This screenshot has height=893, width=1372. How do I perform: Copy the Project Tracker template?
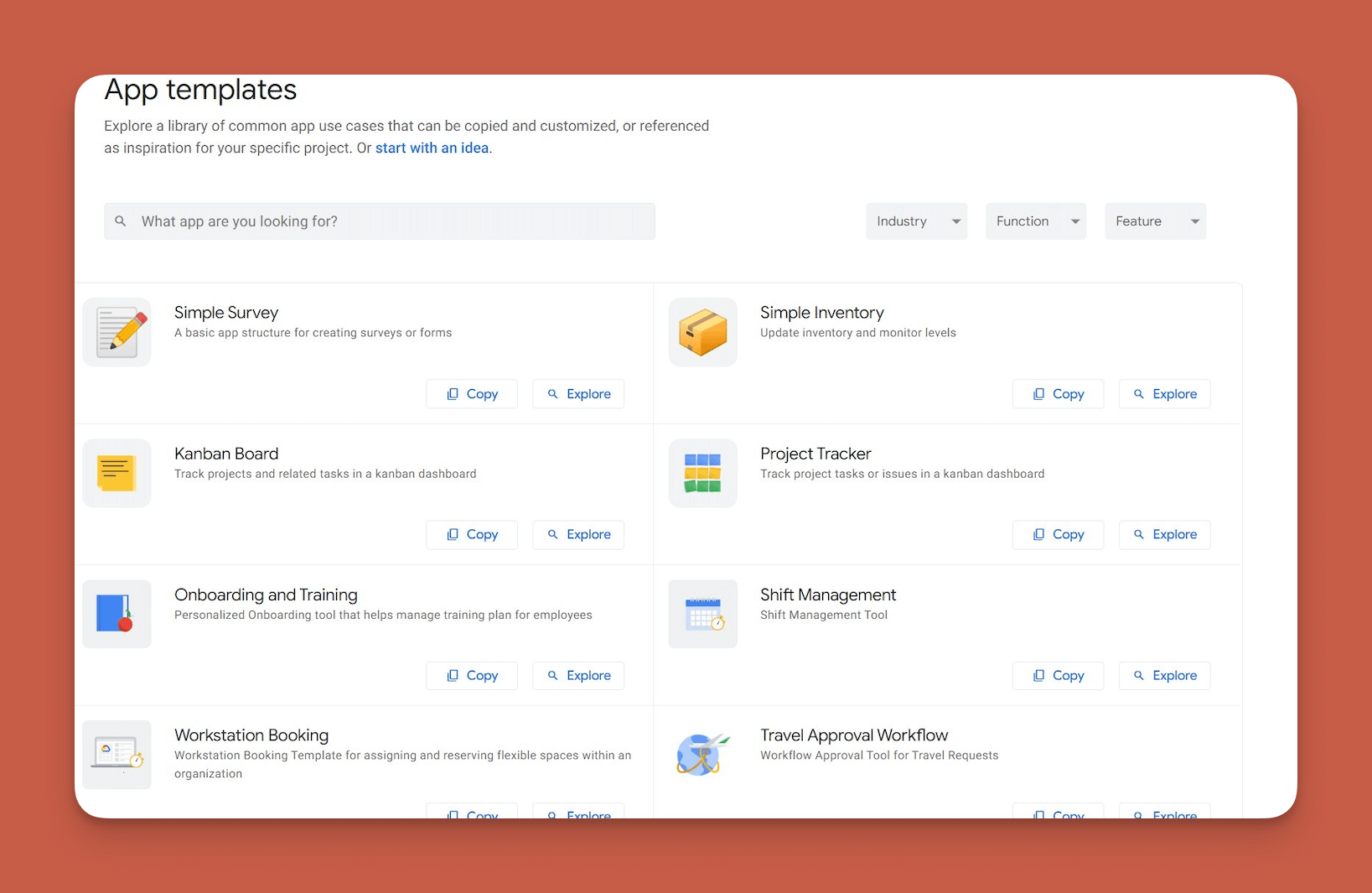[x=1058, y=535]
